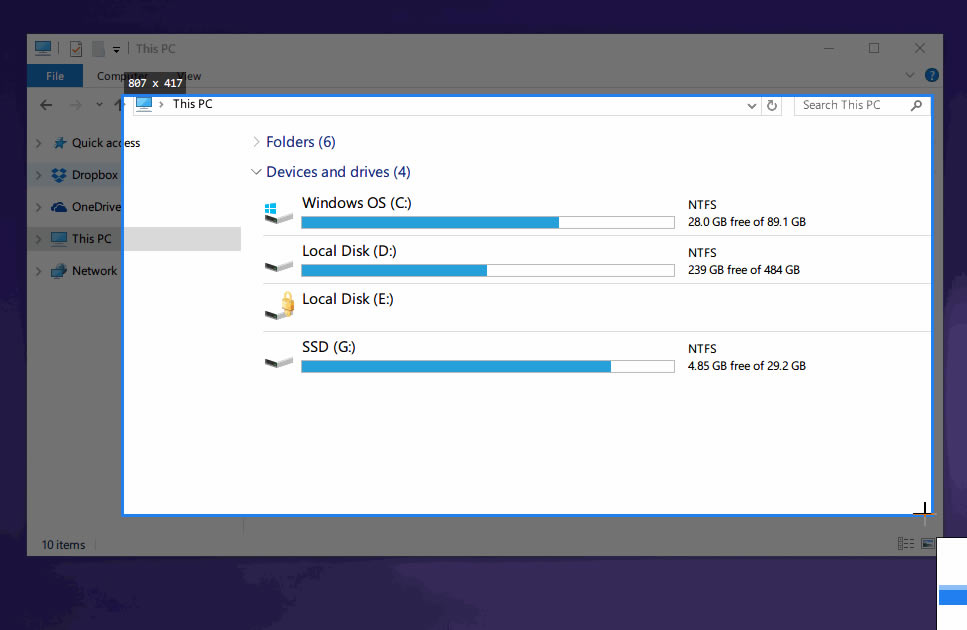Screen dimensions: 967x630
Task: Open the address bar dropdown arrow
Action: (751, 105)
